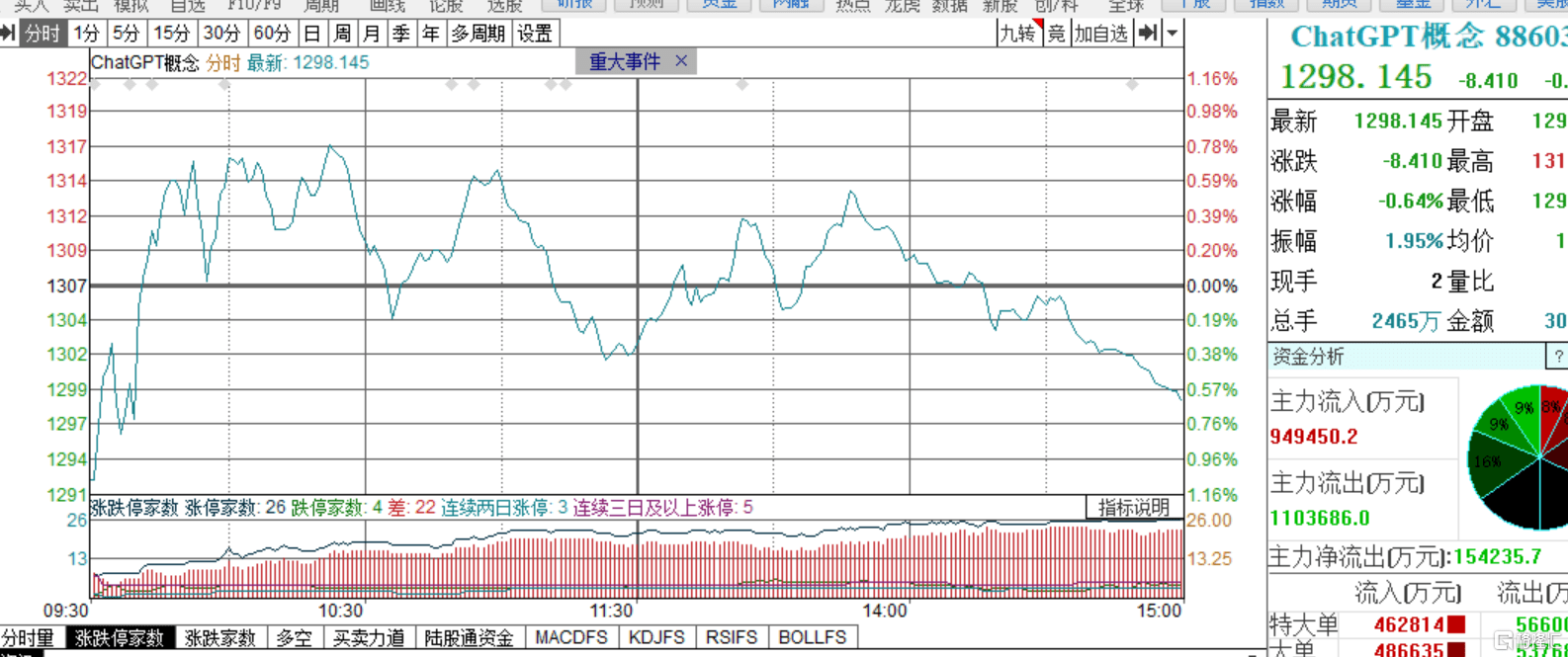Viewport: 1568px width, 657px height.
Task: Select the MACDFS indicator tab
Action: (571, 638)
